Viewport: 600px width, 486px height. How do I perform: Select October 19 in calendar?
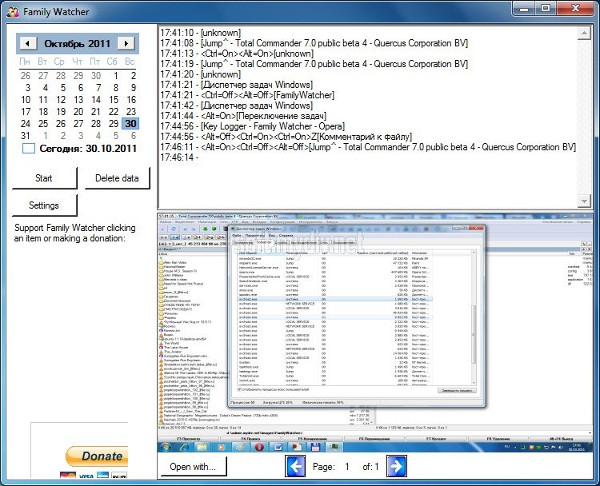coord(61,111)
